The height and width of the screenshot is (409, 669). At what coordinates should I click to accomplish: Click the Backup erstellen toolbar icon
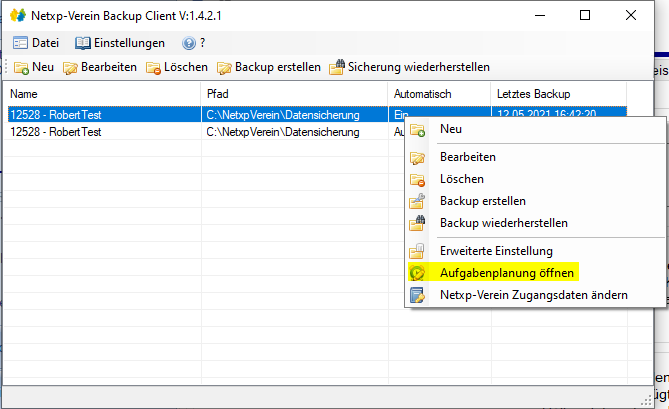224,68
